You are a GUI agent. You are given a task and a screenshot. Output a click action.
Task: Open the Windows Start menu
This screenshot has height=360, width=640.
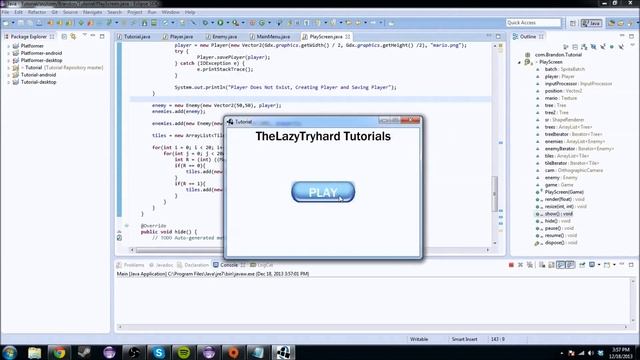click(9, 352)
